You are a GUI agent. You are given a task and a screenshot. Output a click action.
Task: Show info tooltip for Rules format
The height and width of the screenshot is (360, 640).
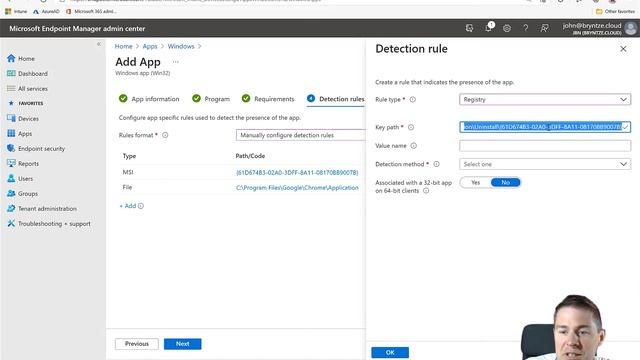coord(165,135)
